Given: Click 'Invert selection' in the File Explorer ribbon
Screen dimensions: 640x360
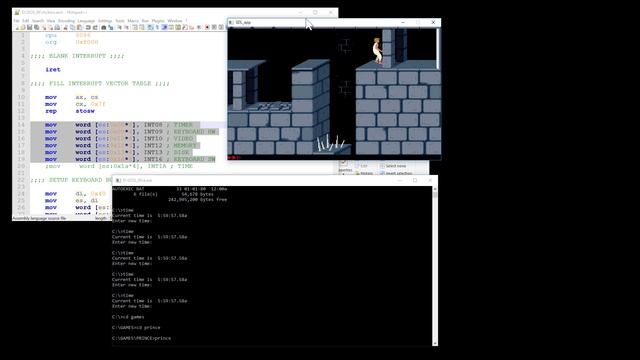Looking at the screenshot, I should (x=395, y=173).
